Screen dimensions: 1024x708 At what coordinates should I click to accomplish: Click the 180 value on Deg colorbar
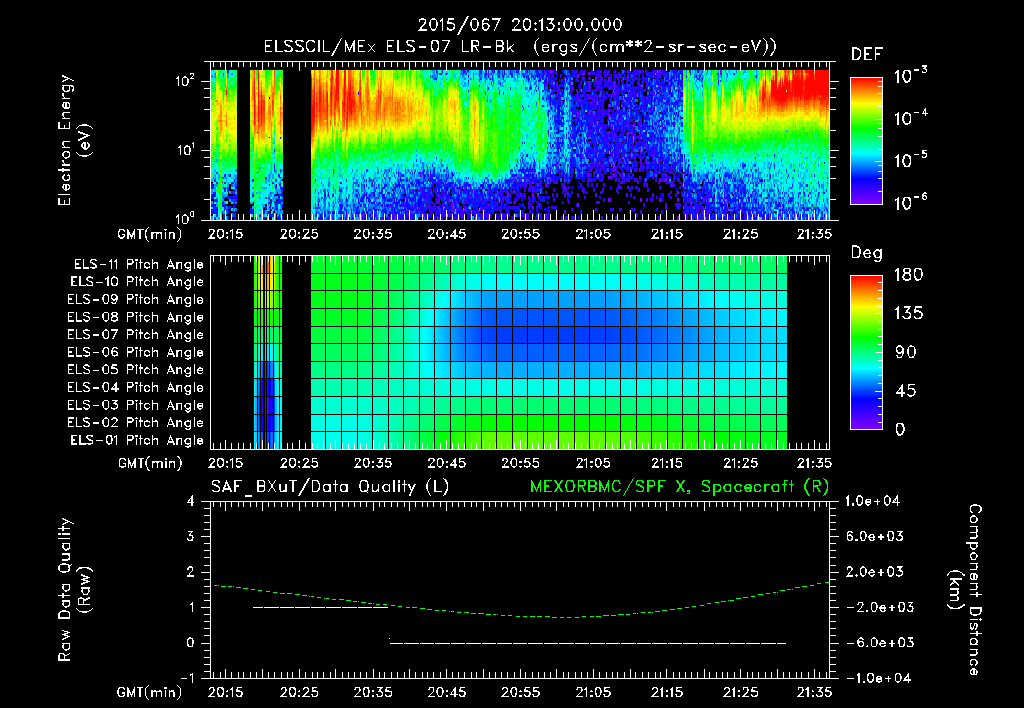click(908, 275)
